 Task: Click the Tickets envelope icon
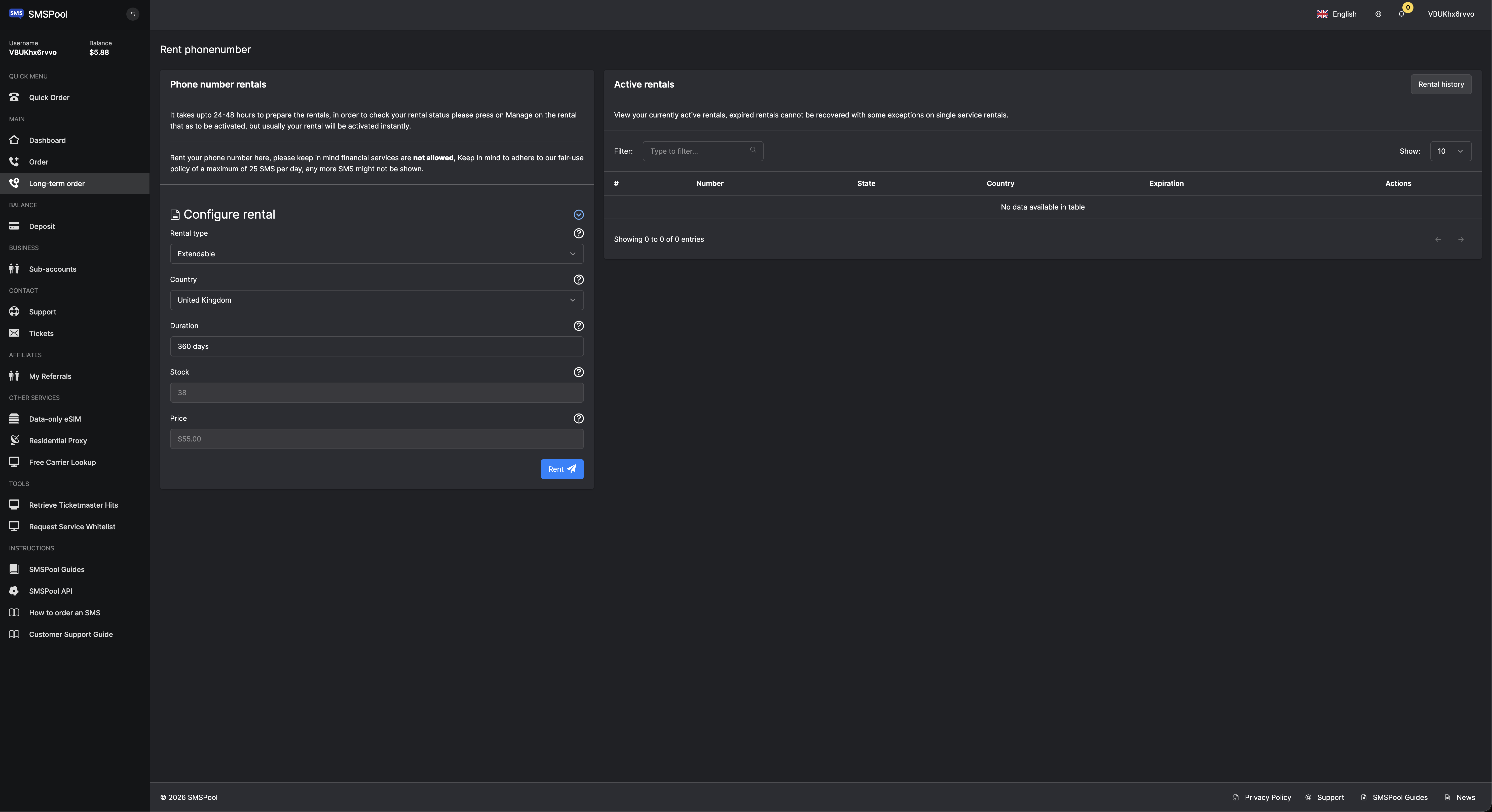click(x=14, y=333)
